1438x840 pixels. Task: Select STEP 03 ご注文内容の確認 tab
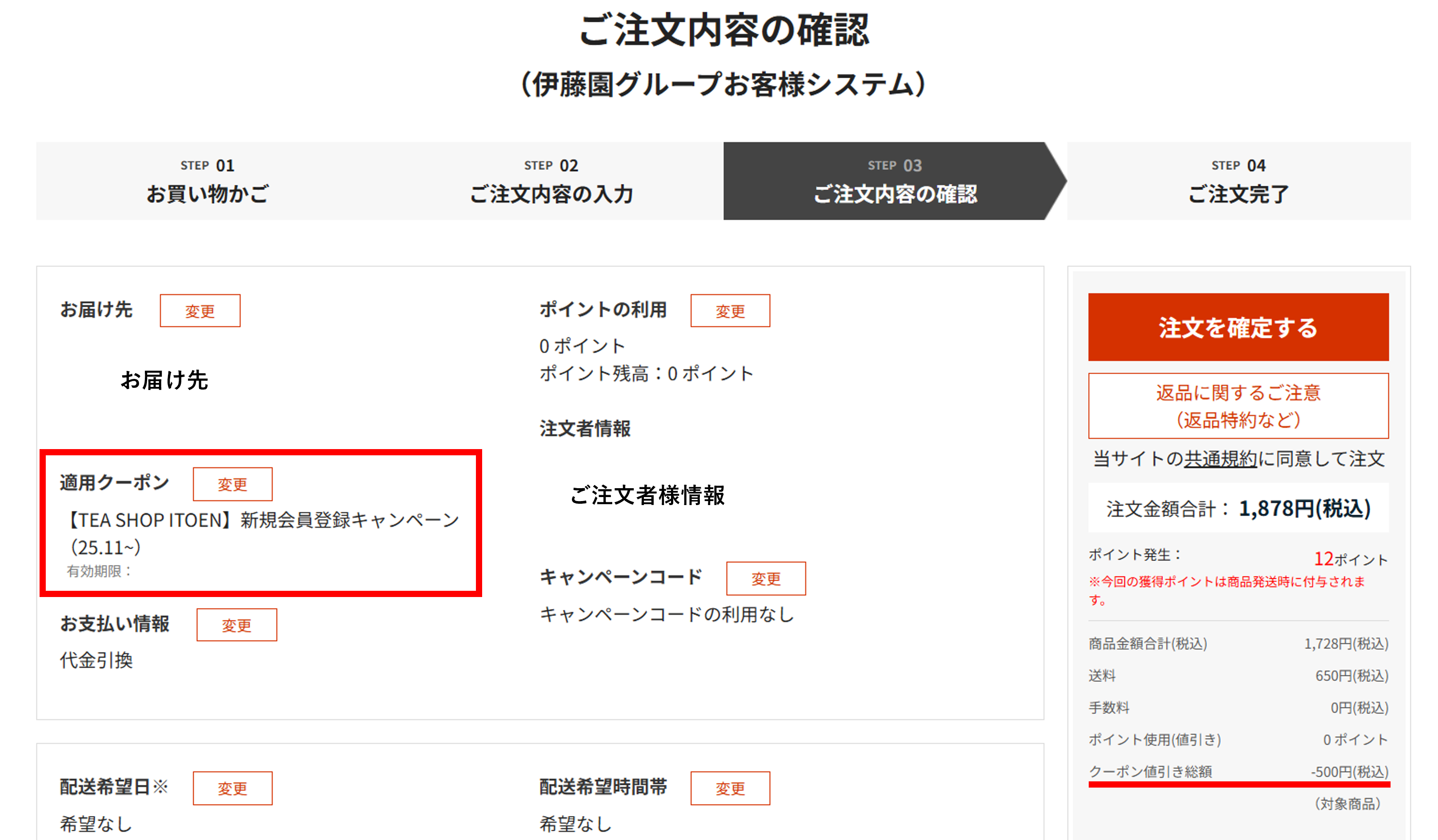point(894,181)
